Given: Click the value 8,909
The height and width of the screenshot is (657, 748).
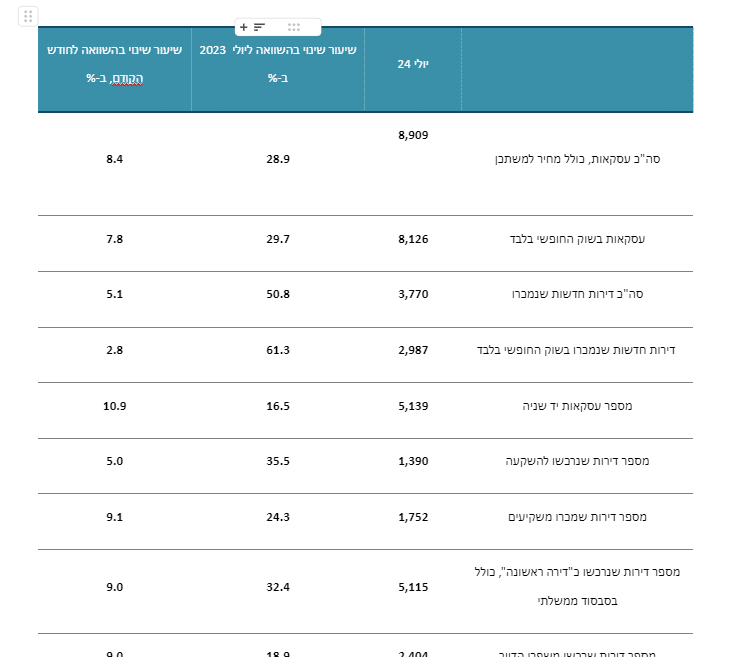Looking at the screenshot, I should 413,135.
